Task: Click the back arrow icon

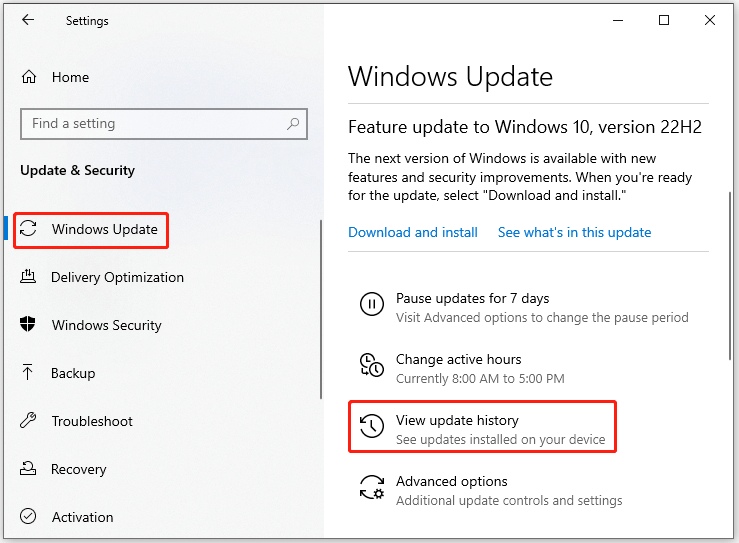Action: 28,20
